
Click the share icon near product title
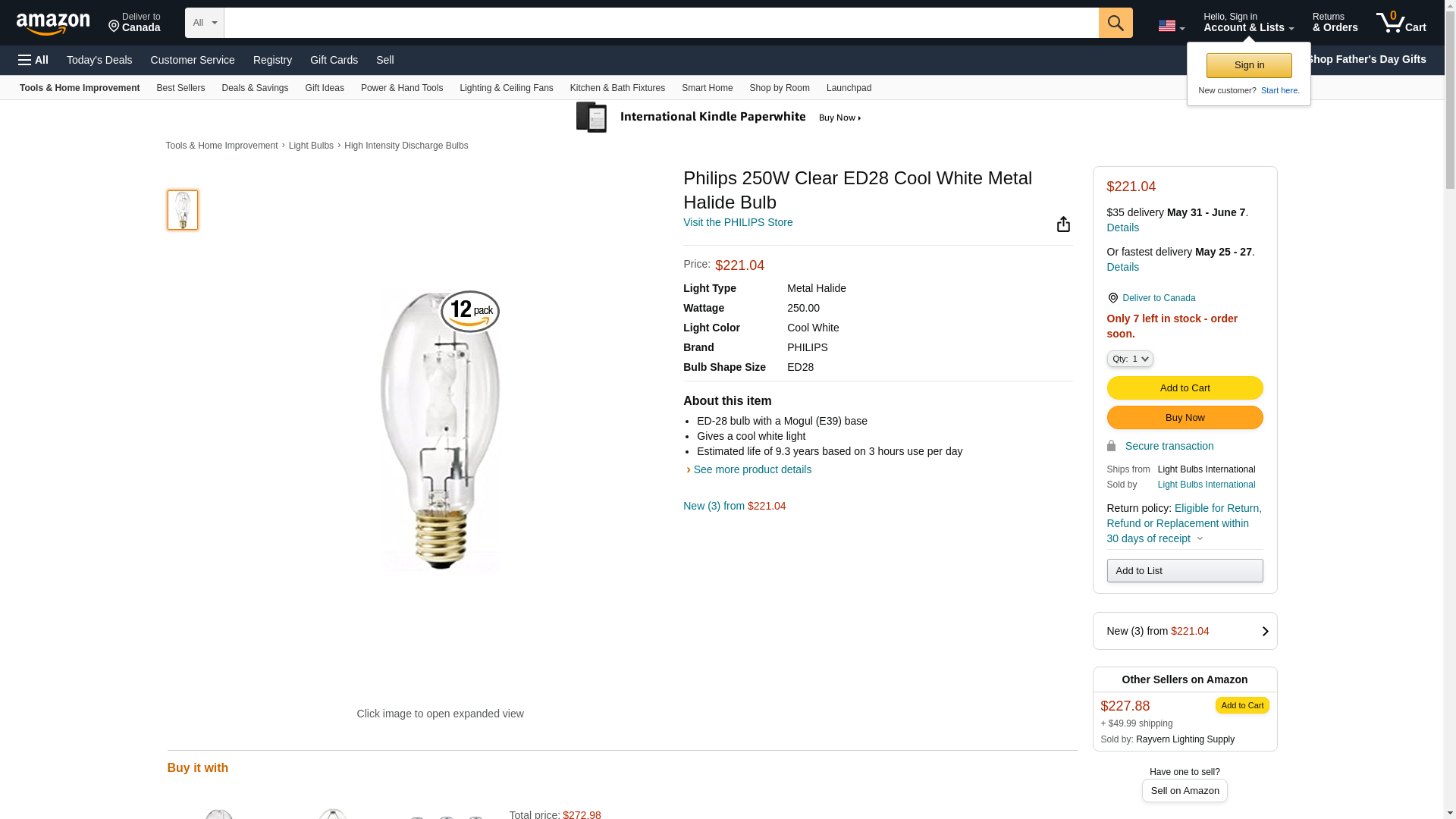(x=1063, y=224)
